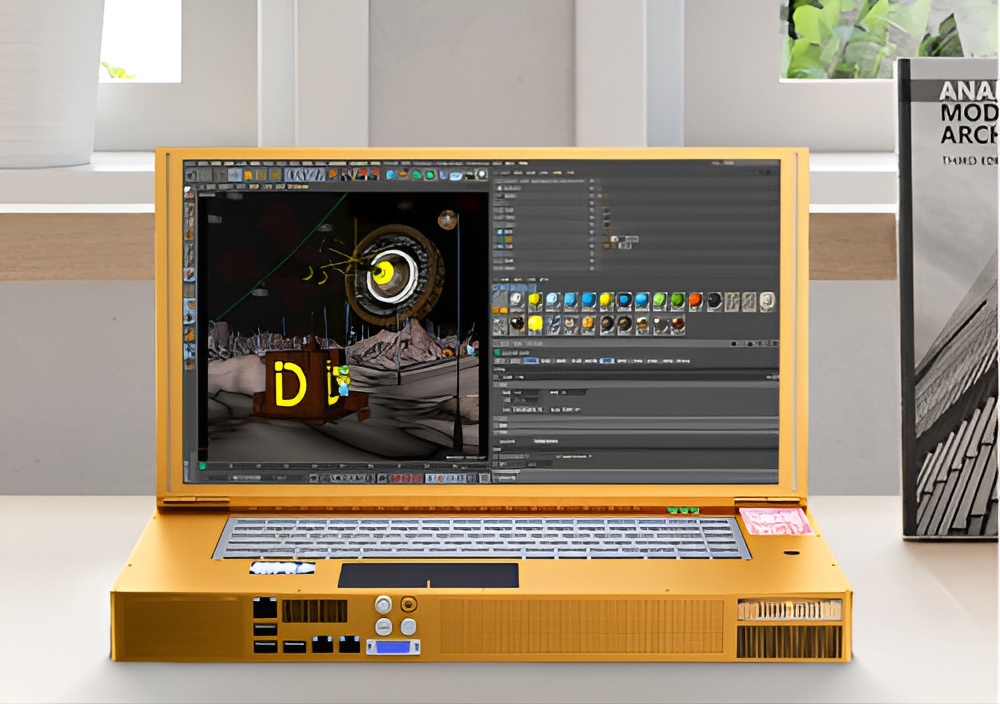The width and height of the screenshot is (1000, 704).
Task: Select the small planet sphere in the viewport
Action: [447, 220]
